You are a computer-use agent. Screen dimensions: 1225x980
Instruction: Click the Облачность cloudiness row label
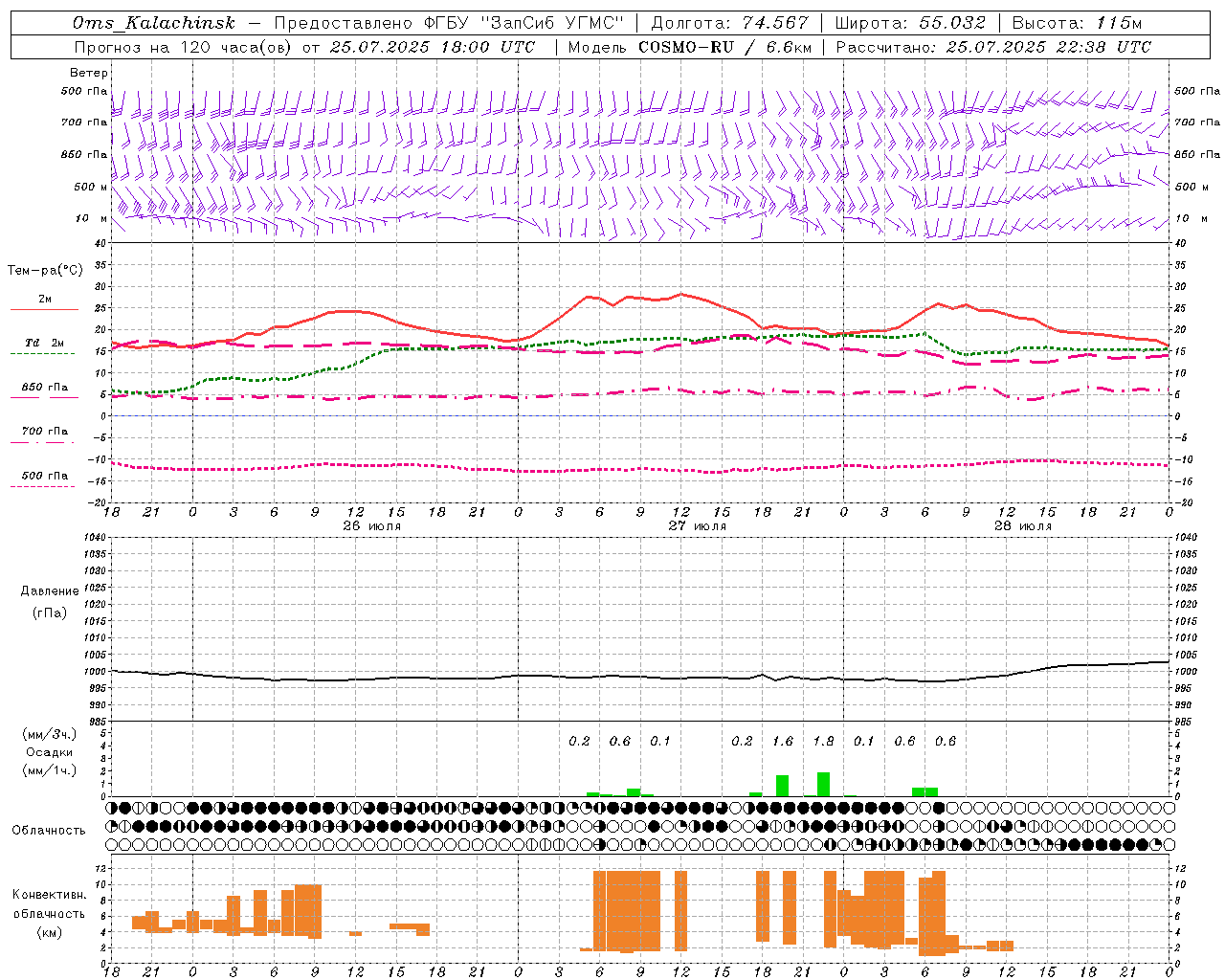[x=49, y=831]
